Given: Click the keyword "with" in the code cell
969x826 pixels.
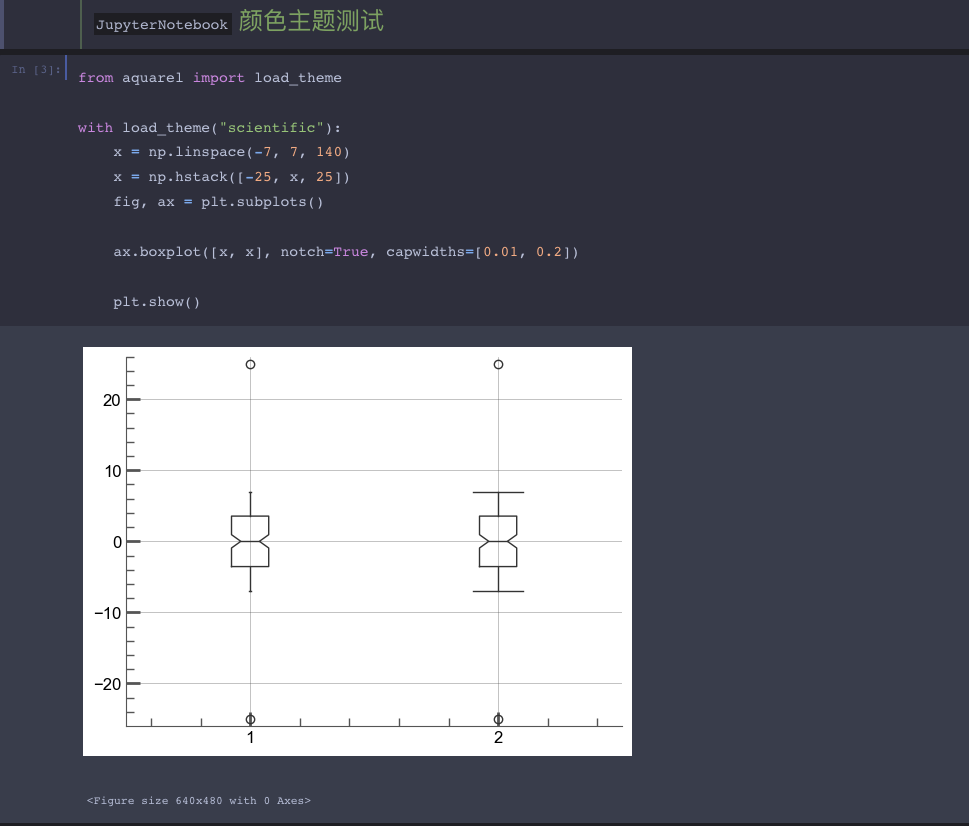Looking at the screenshot, I should point(95,127).
